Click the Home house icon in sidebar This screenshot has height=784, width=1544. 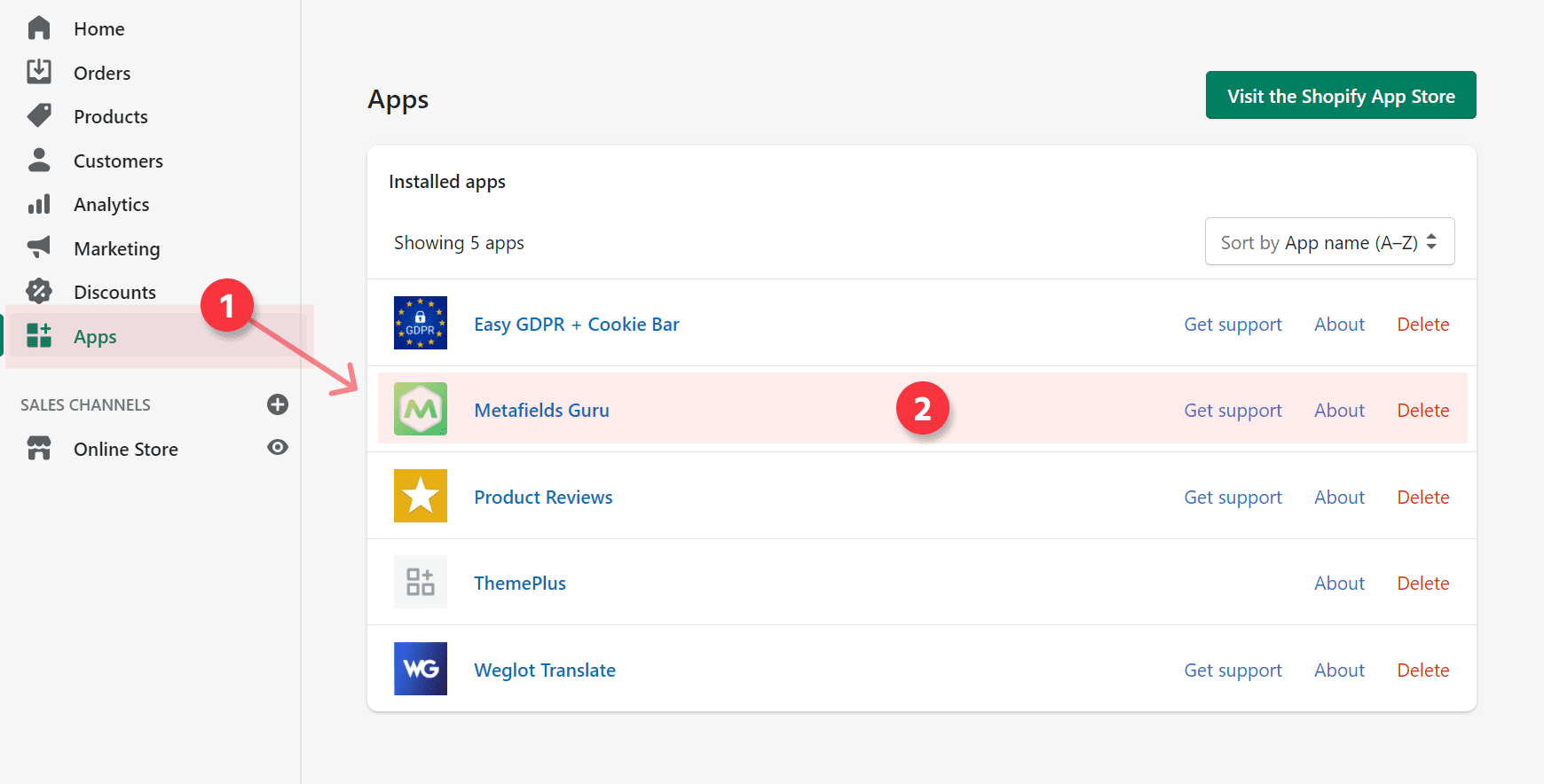point(39,28)
